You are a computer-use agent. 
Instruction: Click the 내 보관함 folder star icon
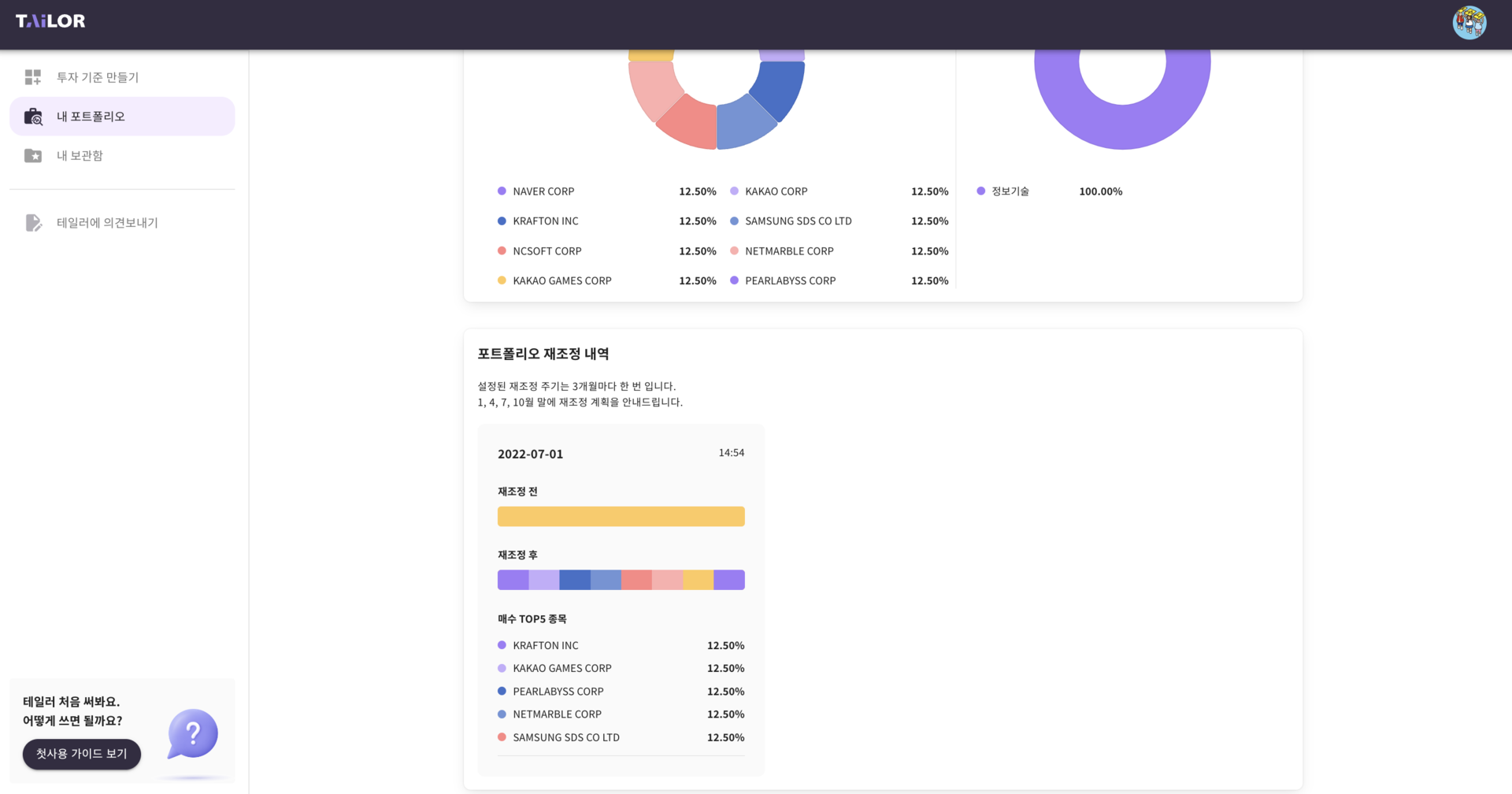tap(33, 156)
